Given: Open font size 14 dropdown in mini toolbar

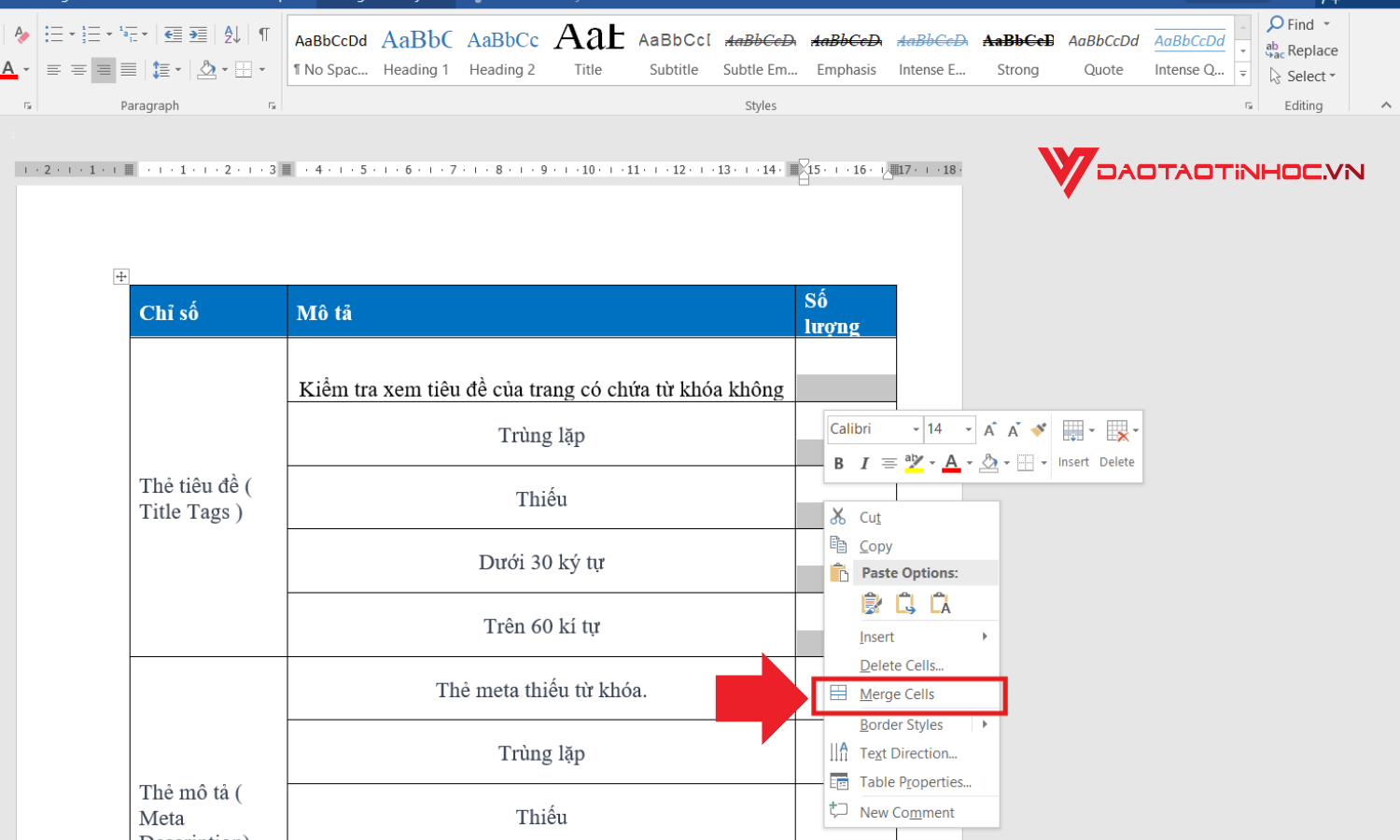Looking at the screenshot, I should pos(969,429).
